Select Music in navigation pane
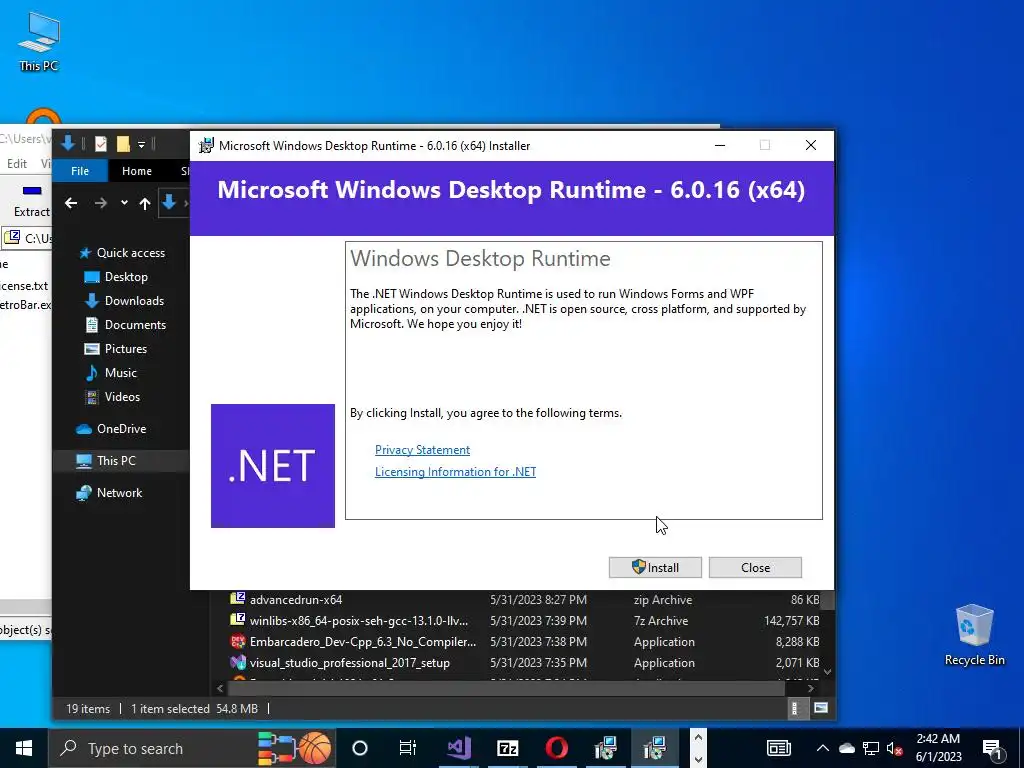The image size is (1024, 768). (x=120, y=373)
